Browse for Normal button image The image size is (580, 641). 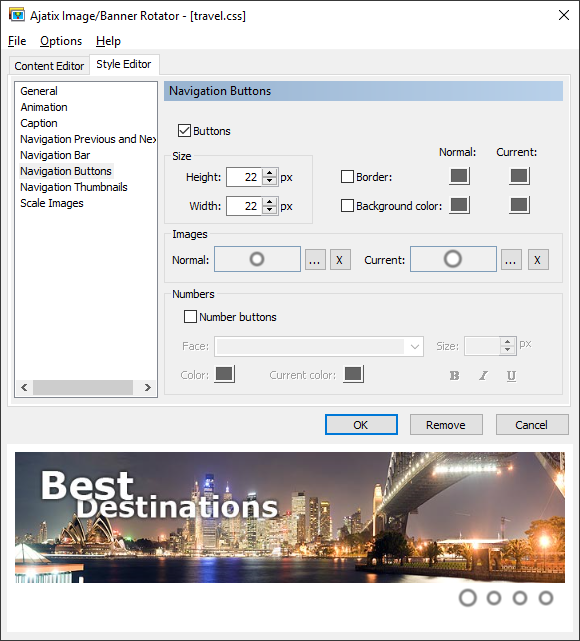click(315, 260)
